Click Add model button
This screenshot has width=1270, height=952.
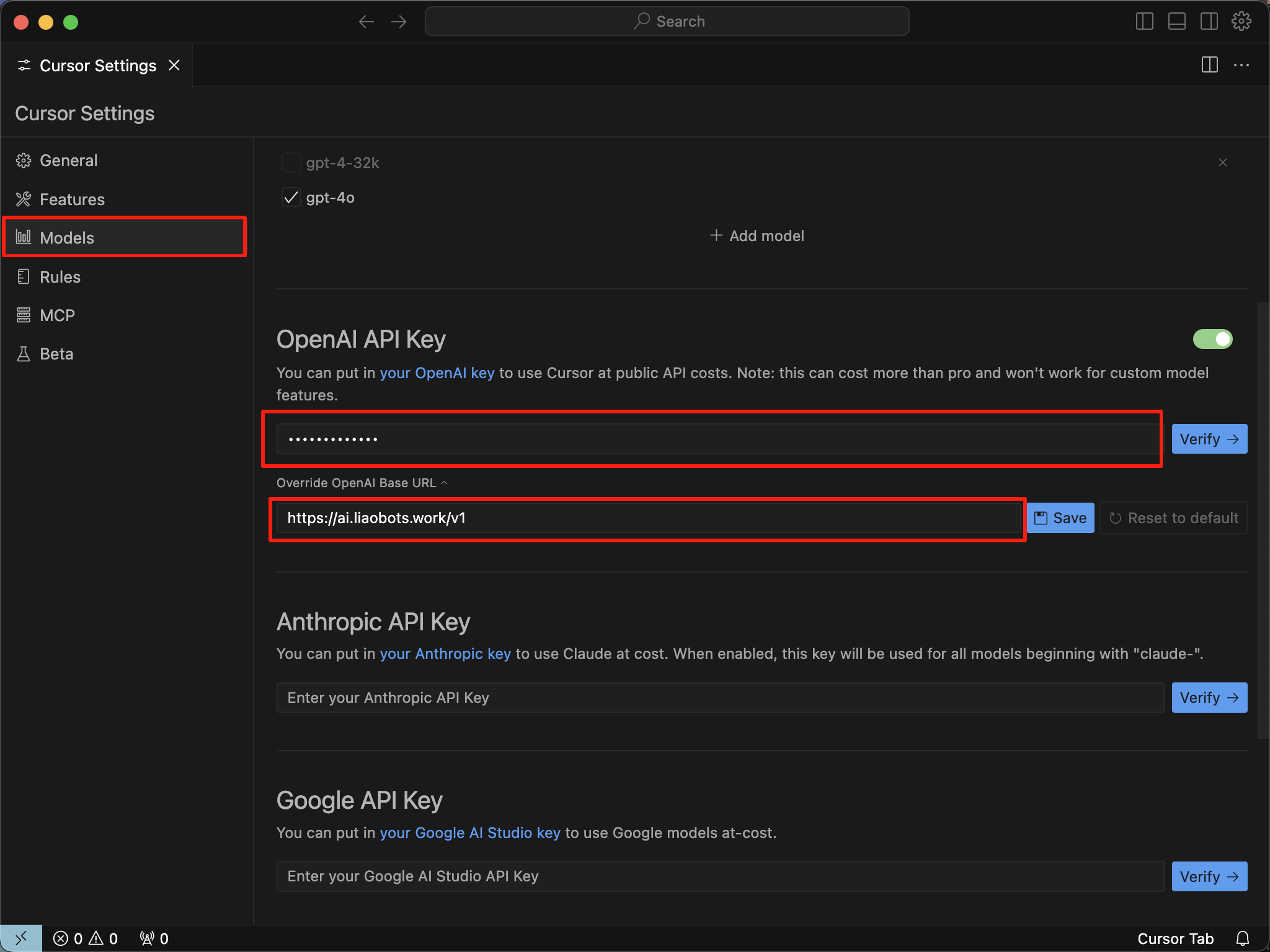(757, 236)
